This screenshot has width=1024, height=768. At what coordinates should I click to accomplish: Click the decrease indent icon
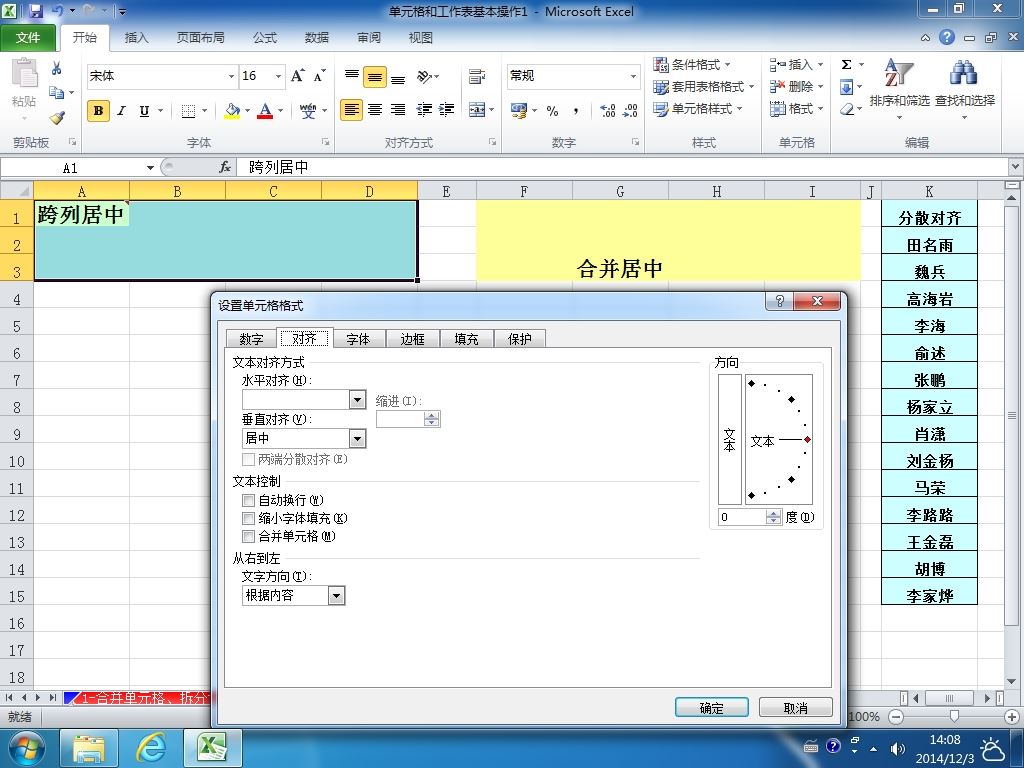click(x=424, y=110)
